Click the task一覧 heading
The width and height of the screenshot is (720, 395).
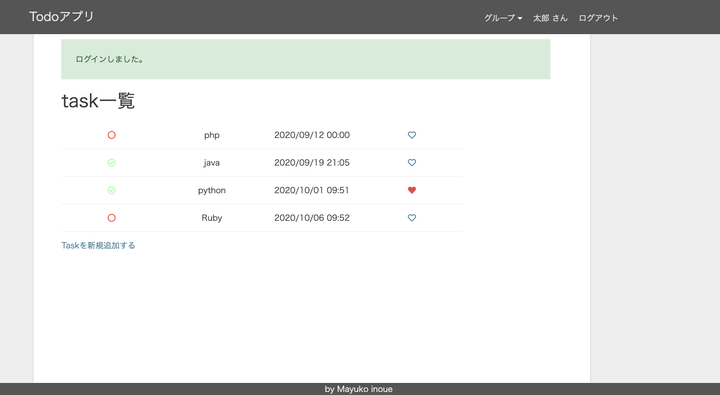coord(98,101)
